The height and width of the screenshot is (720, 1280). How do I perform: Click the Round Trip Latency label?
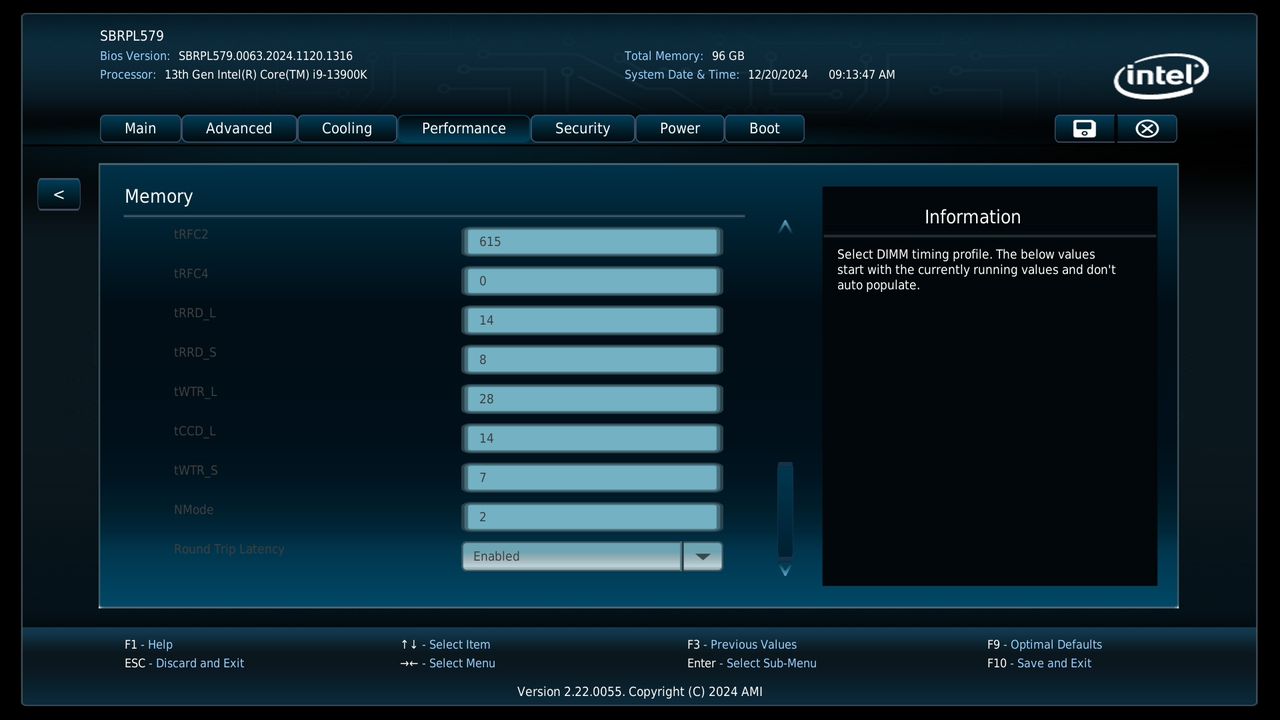(229, 549)
